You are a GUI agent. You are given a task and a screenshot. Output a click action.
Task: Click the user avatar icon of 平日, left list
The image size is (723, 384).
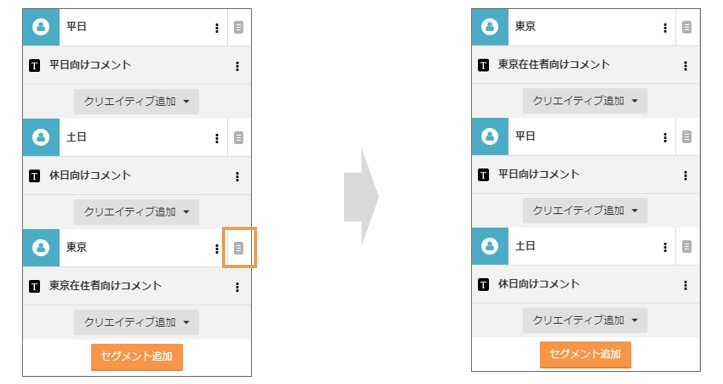click(x=41, y=27)
